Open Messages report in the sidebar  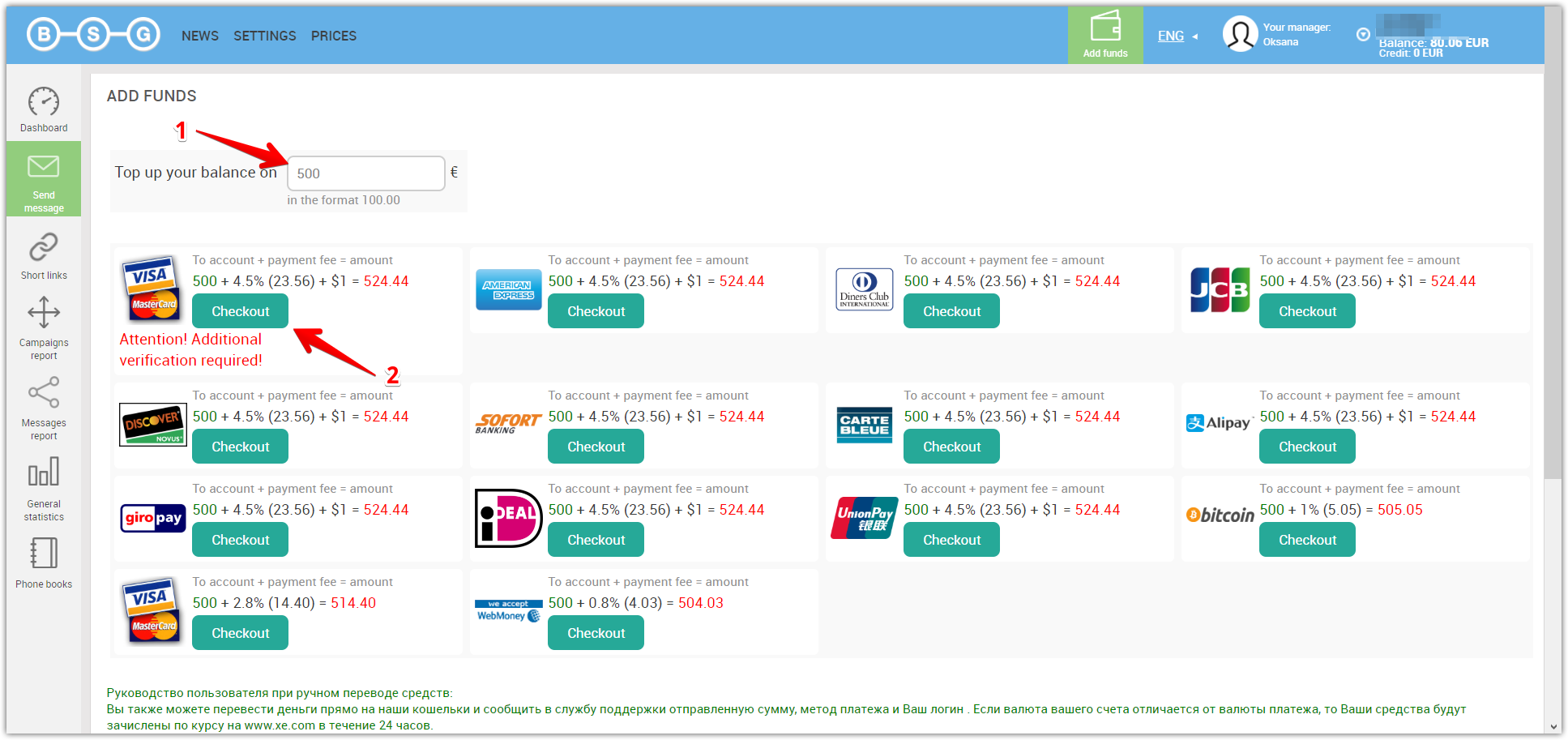(44, 408)
